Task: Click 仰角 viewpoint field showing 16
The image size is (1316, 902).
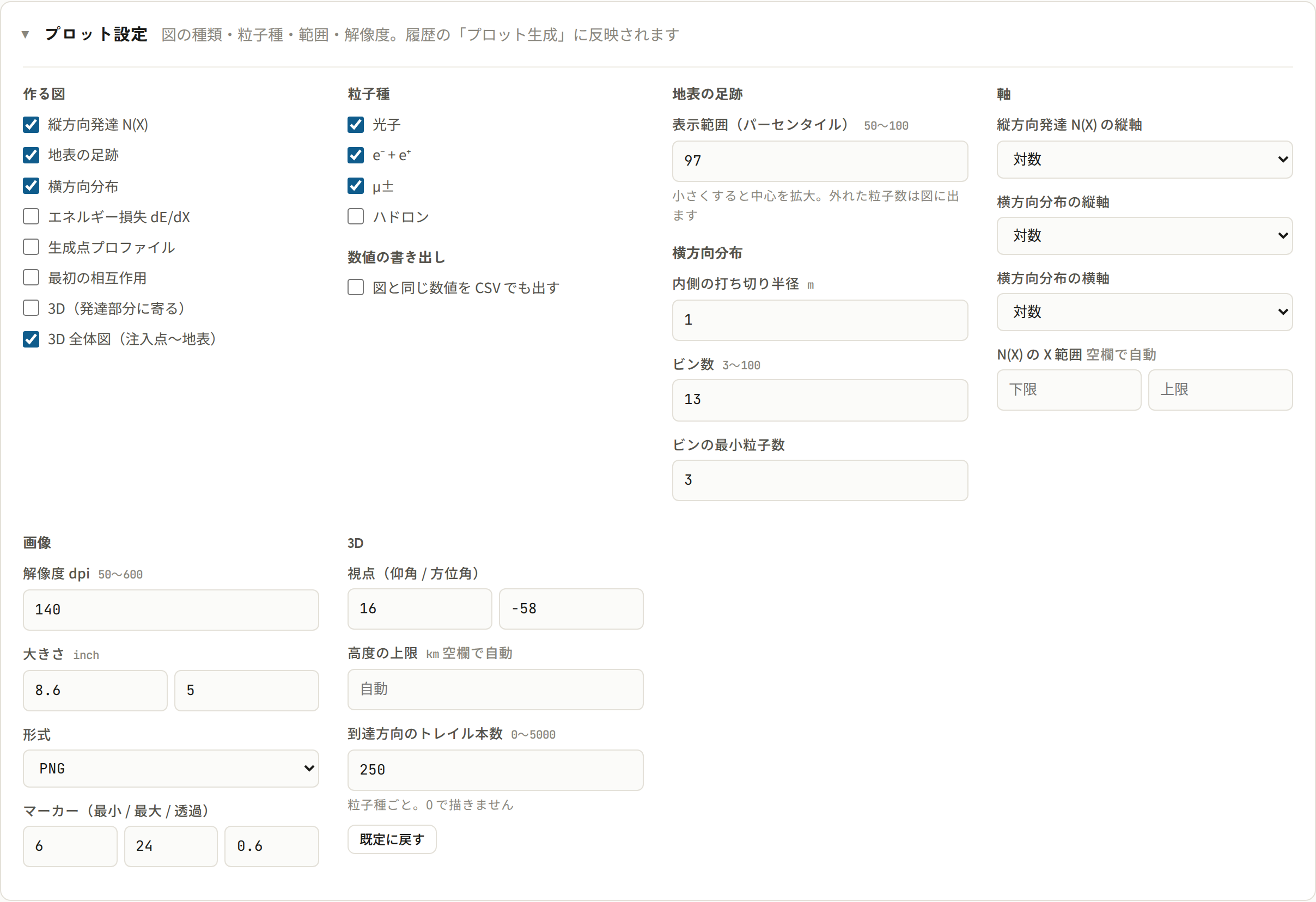Action: pos(419,610)
